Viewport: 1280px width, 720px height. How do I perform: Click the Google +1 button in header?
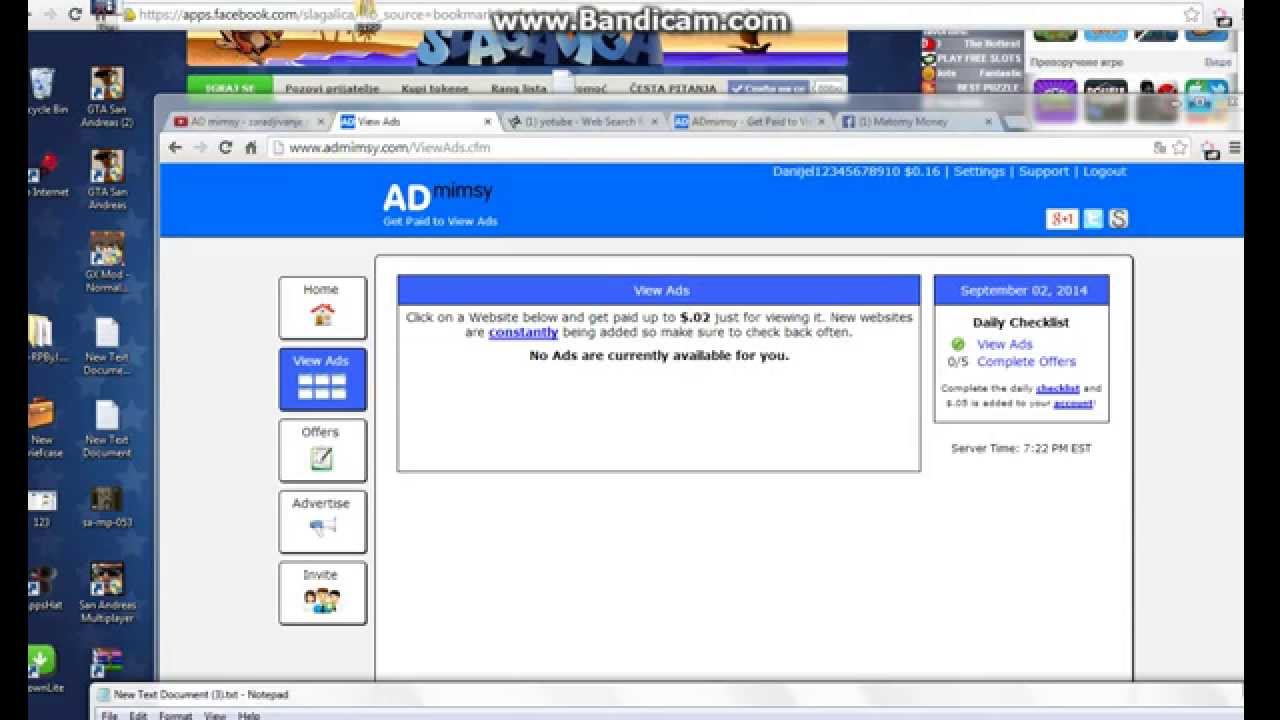[x=1062, y=219]
